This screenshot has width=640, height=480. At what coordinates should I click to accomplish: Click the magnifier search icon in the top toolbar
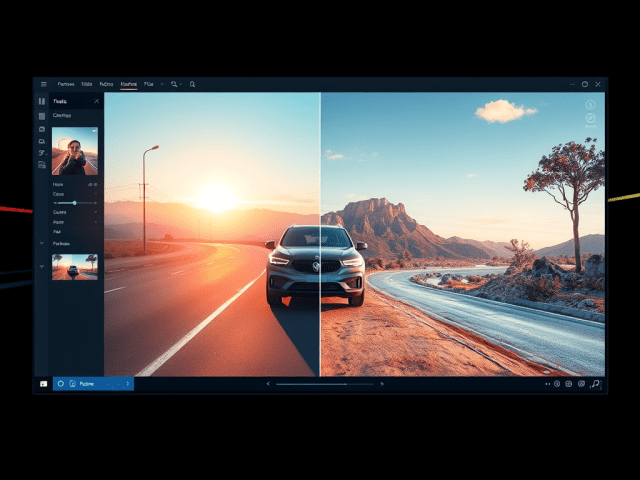(192, 85)
